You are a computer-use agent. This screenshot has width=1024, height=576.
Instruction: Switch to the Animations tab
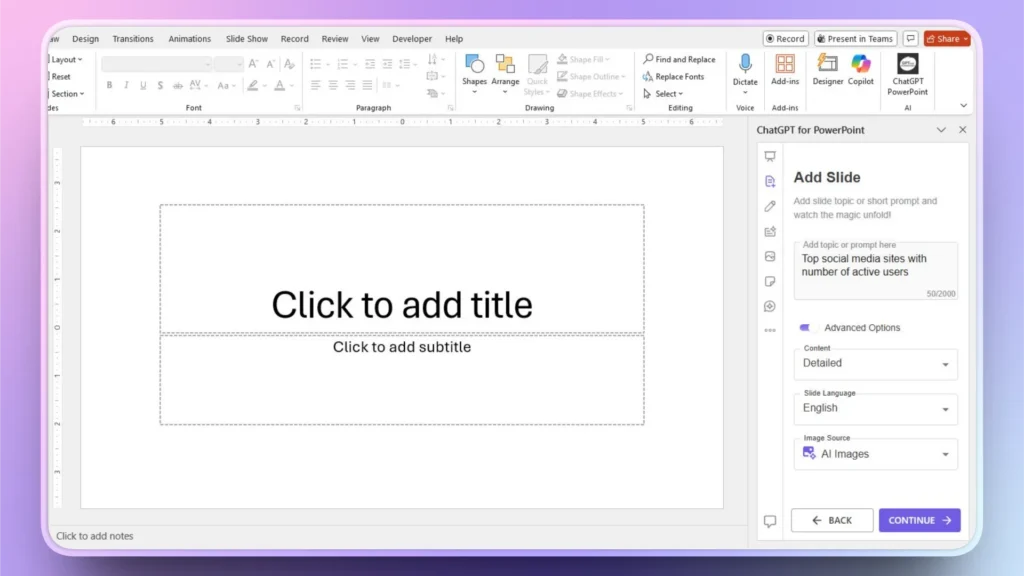189,38
